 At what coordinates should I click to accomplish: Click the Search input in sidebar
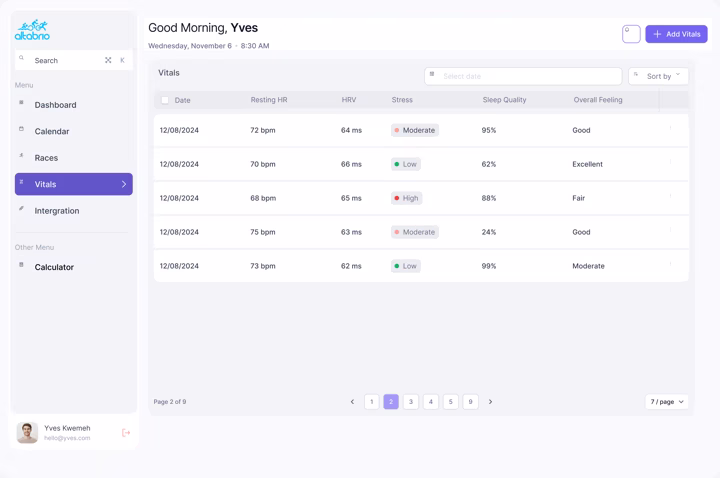[x=73, y=60]
